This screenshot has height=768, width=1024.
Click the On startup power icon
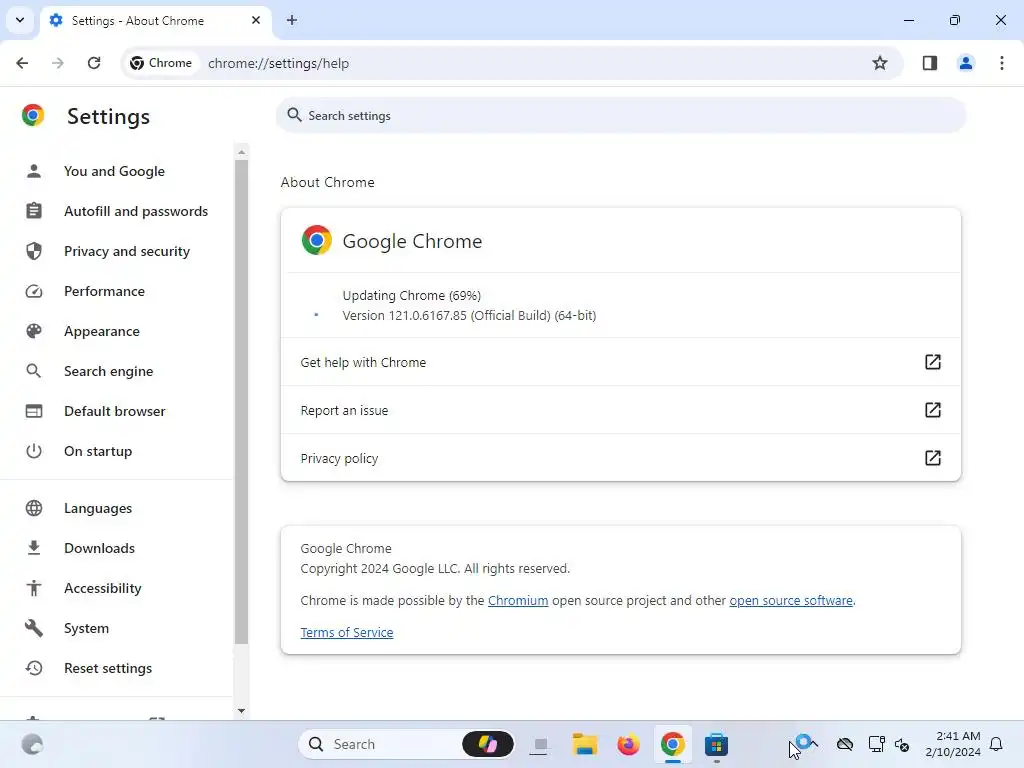pos(34,451)
